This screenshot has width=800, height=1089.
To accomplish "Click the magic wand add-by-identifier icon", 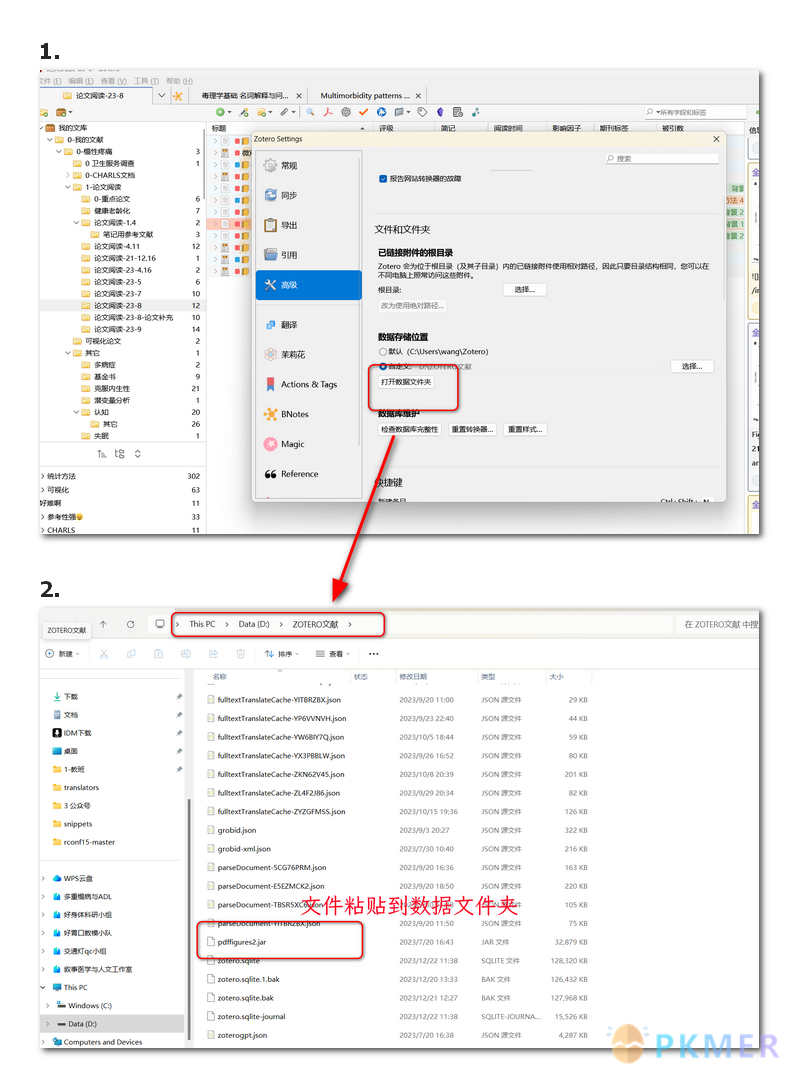I will click(x=244, y=113).
